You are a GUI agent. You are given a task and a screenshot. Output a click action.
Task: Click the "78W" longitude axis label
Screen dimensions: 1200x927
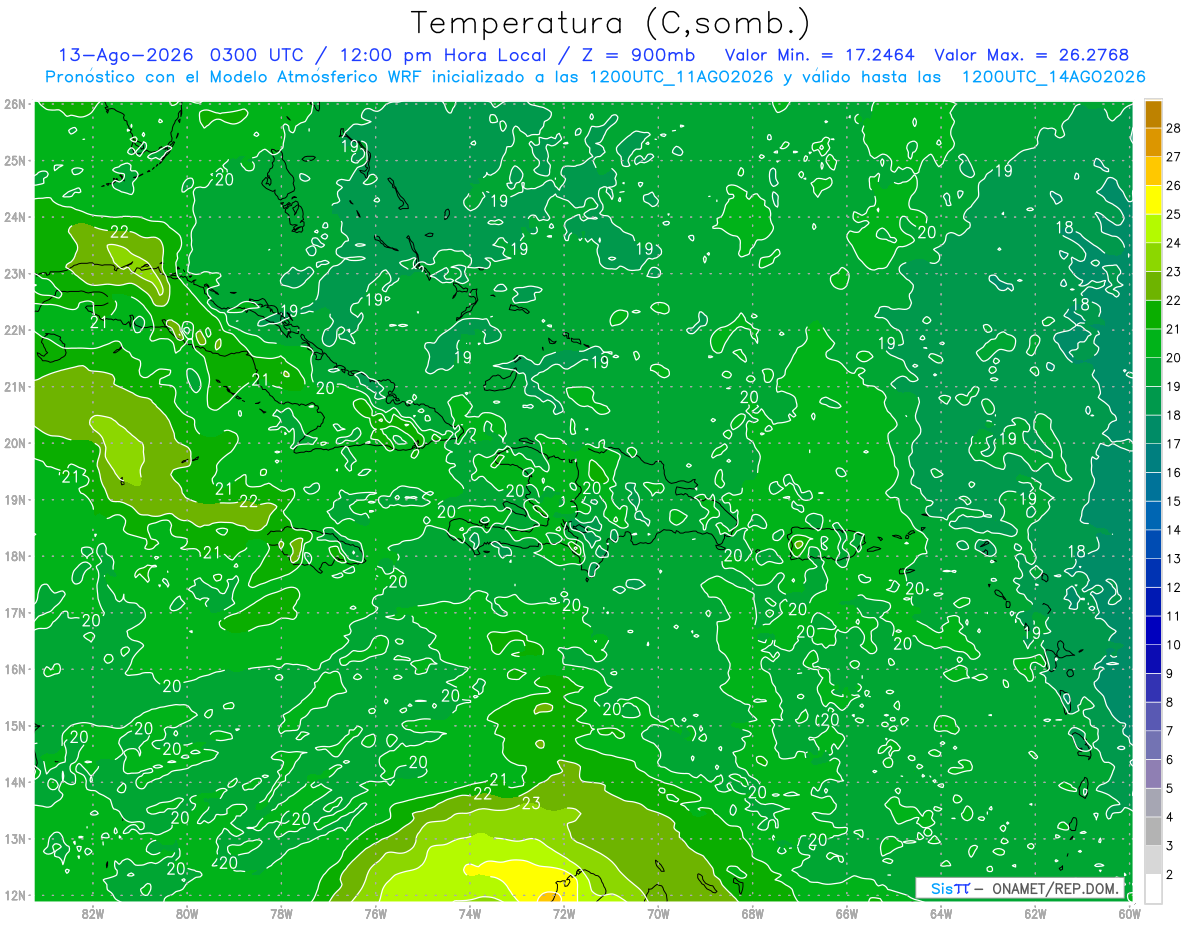tap(281, 914)
